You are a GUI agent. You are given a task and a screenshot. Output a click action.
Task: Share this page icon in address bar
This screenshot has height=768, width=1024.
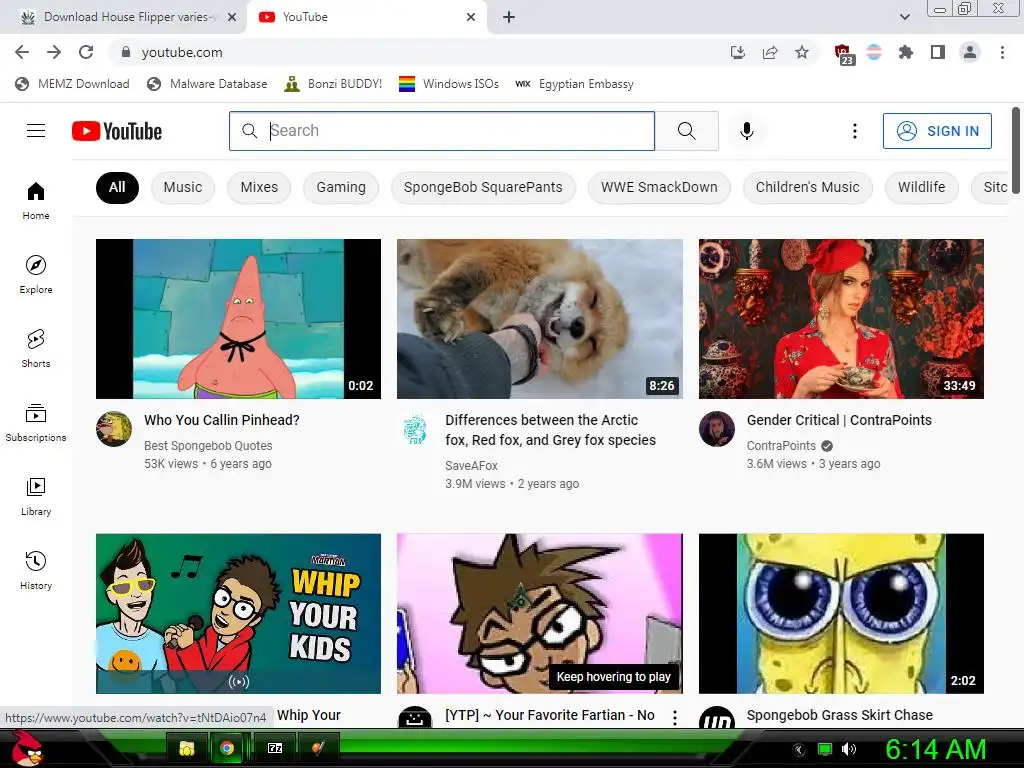(x=770, y=52)
